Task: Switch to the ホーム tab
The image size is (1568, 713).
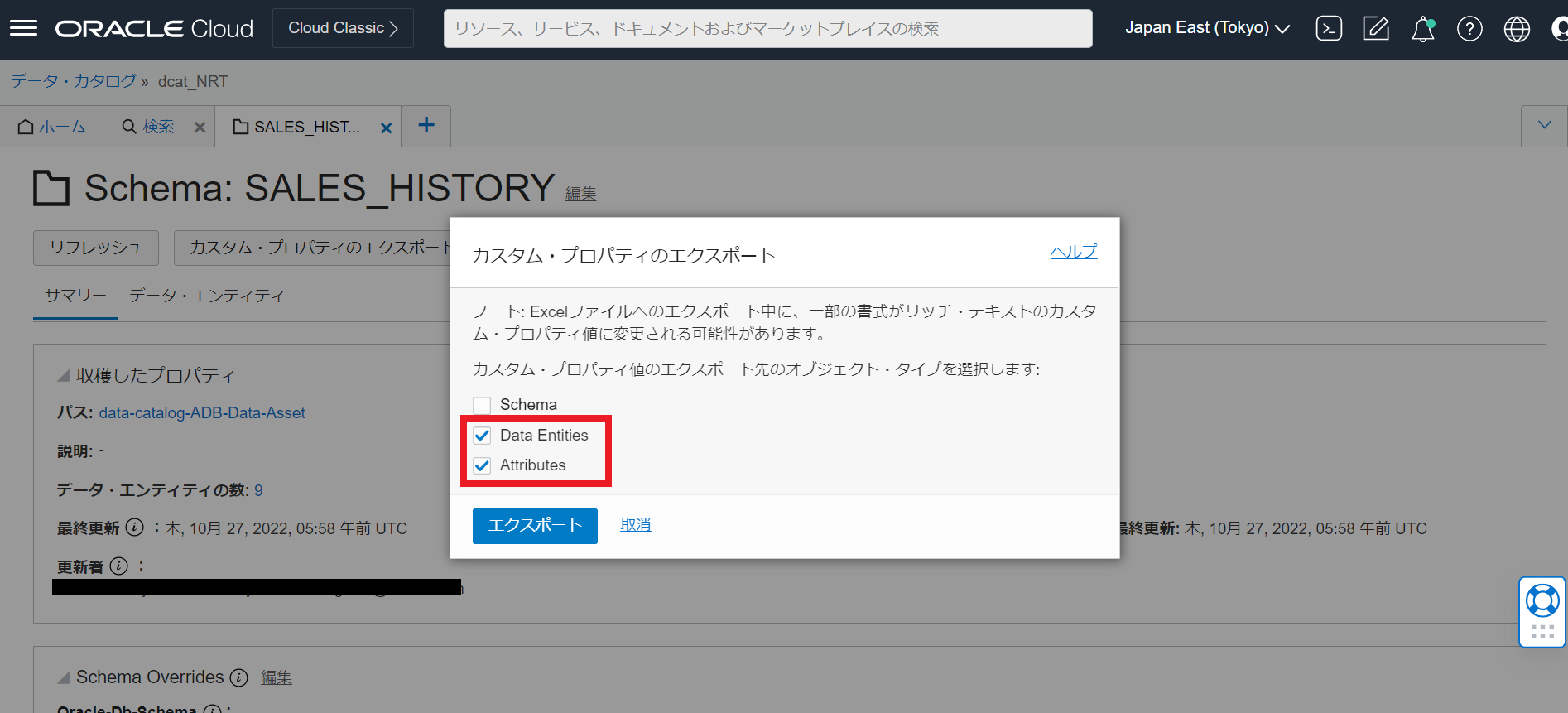Action: click(x=52, y=127)
